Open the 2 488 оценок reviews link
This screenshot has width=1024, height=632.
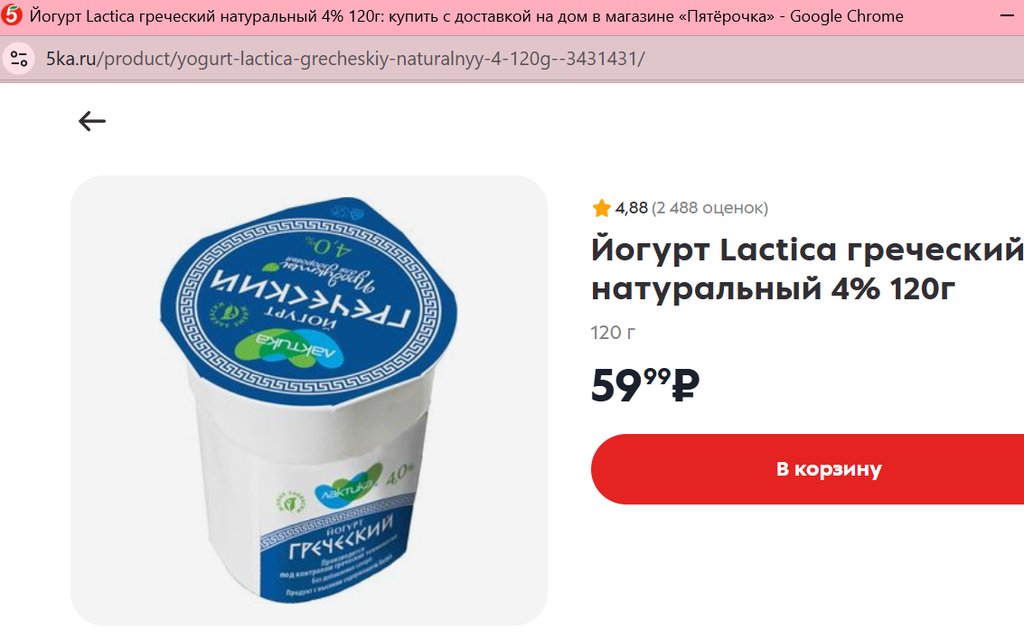[x=710, y=208]
